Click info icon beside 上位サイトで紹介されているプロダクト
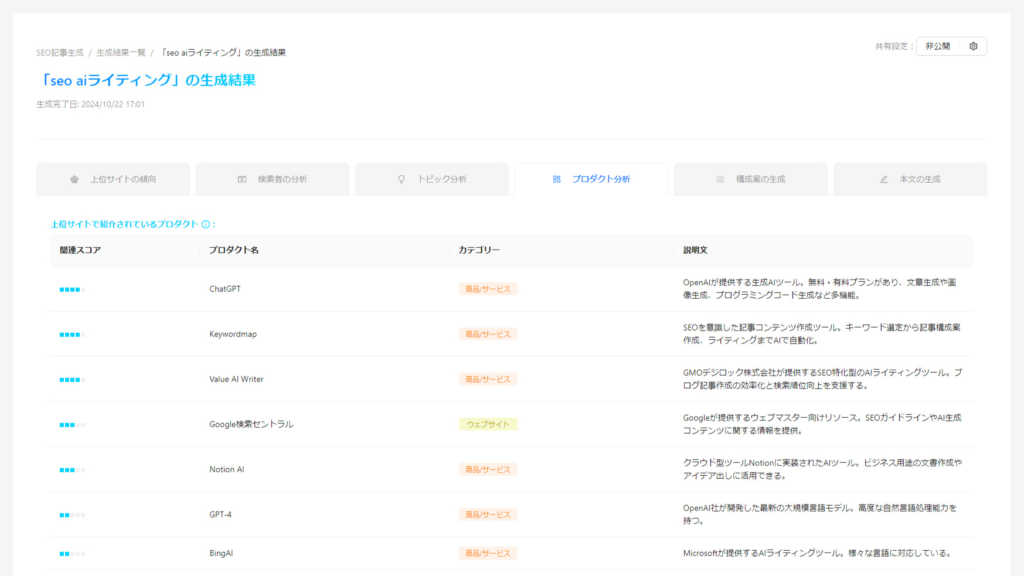The width and height of the screenshot is (1024, 576). pyautogui.click(x=206, y=224)
